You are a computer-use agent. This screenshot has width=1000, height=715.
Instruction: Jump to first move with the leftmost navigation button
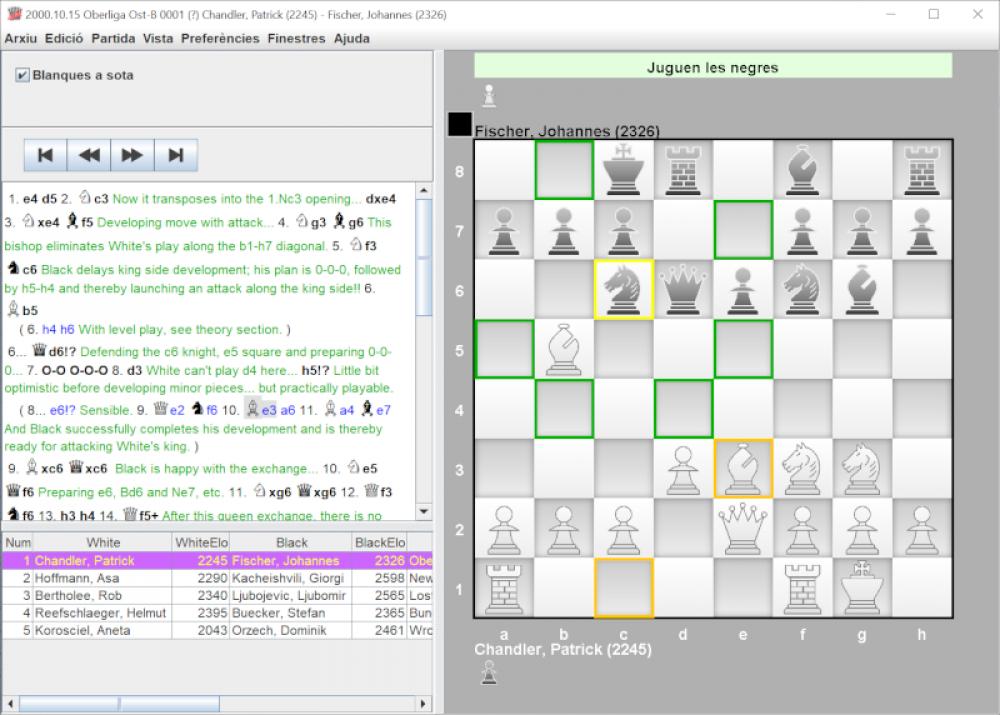coord(45,154)
